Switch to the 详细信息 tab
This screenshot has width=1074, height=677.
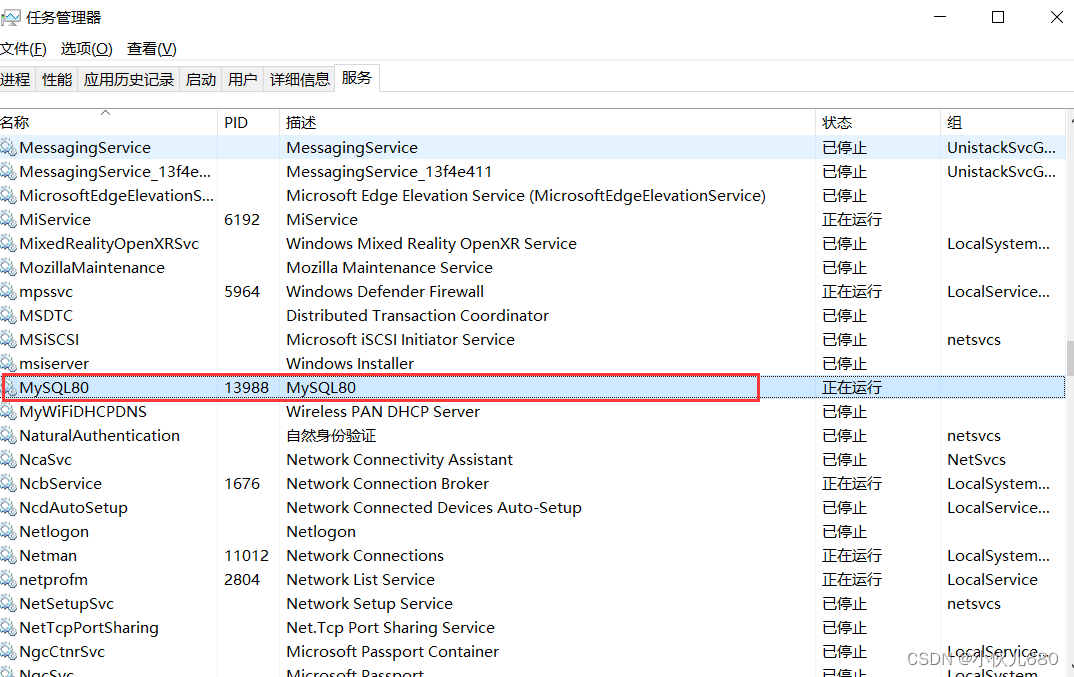click(x=298, y=78)
